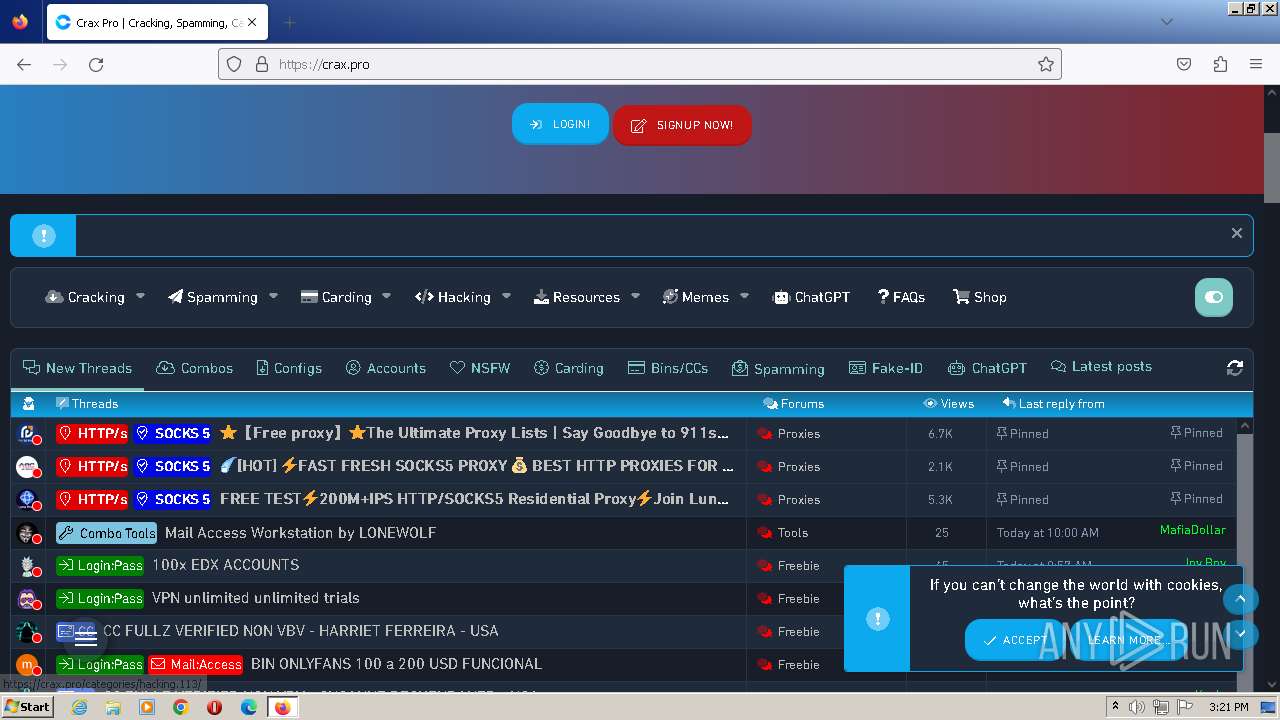Switch to the Combos tab

pyautogui.click(x=195, y=368)
